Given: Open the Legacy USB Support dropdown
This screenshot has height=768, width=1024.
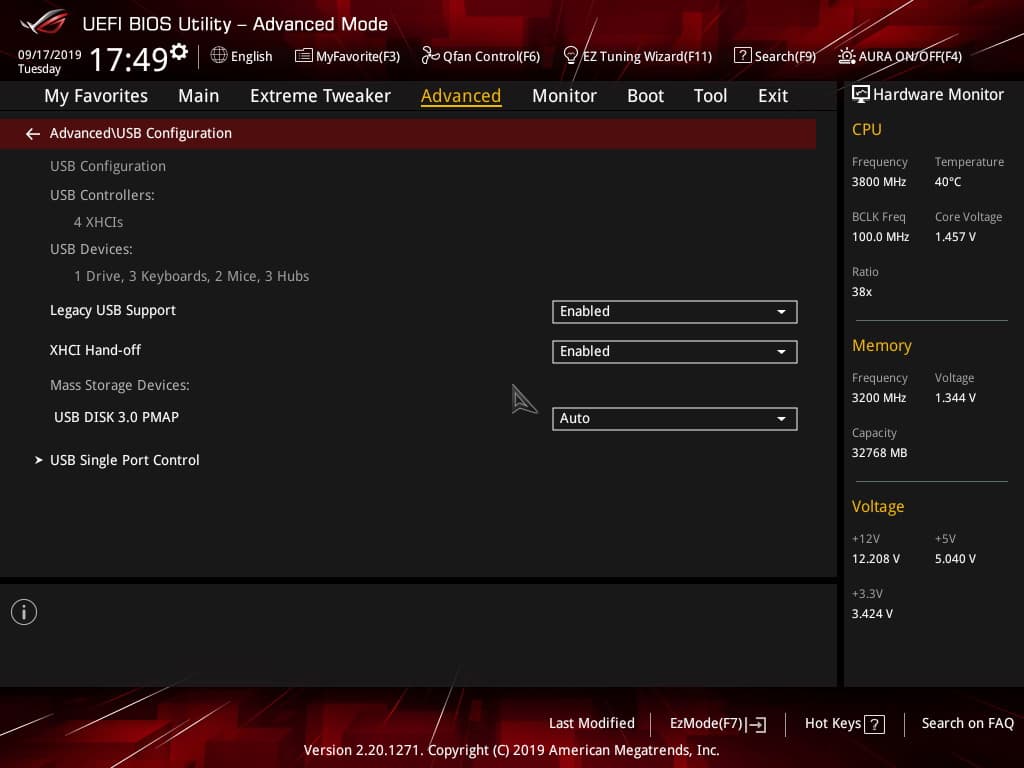Looking at the screenshot, I should (675, 312).
